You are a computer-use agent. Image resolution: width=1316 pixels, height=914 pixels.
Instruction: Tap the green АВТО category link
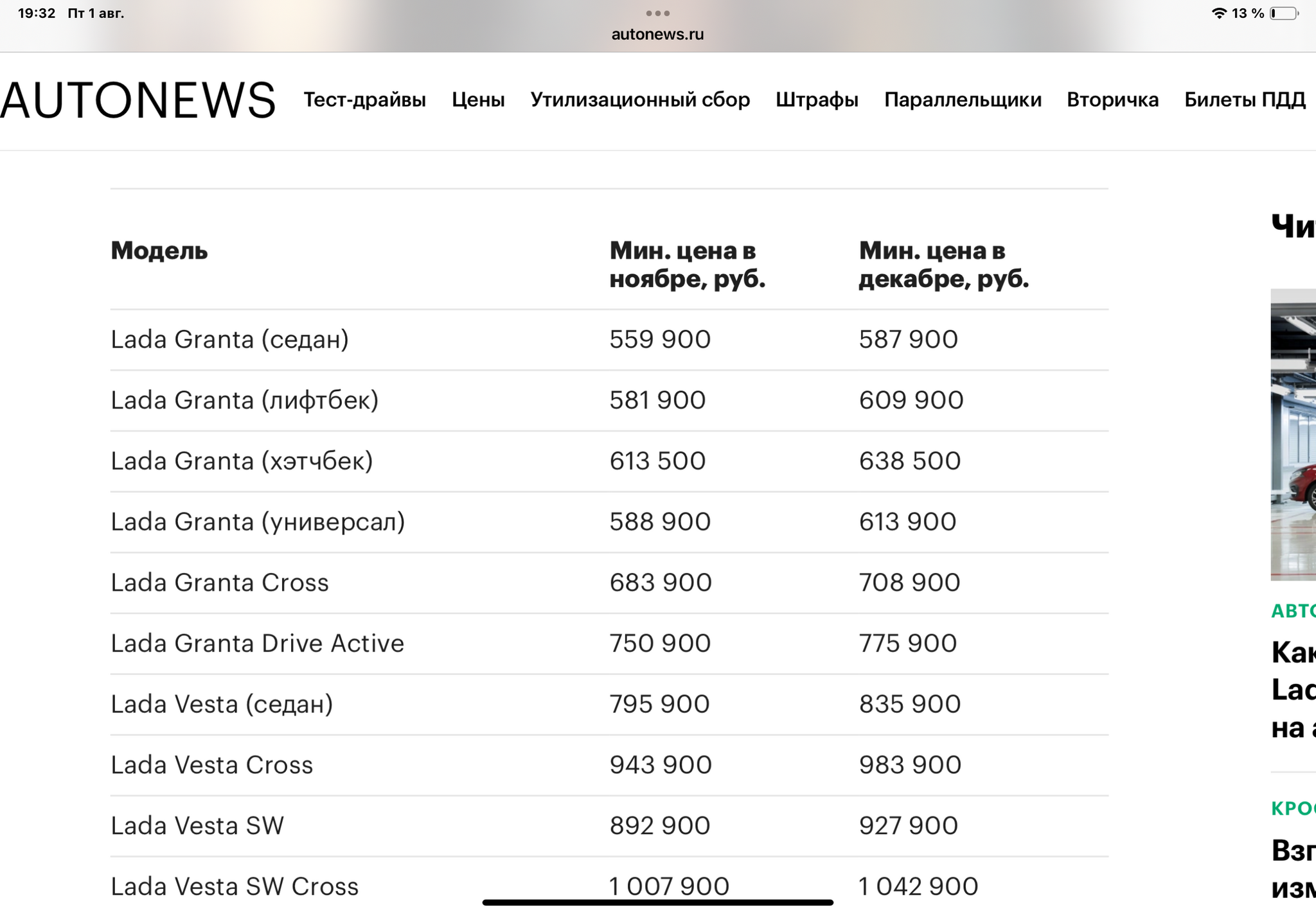point(1294,611)
